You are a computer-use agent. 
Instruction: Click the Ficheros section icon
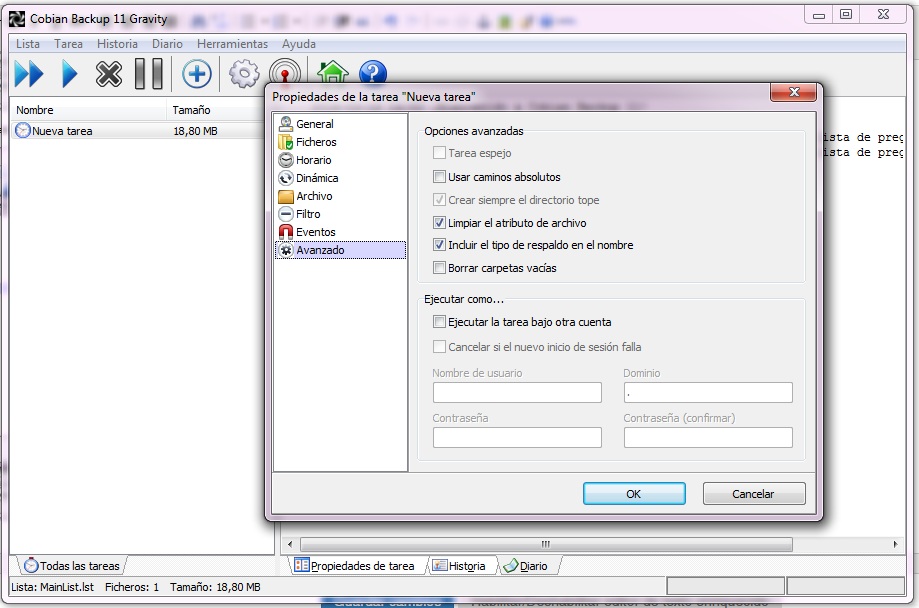[x=285, y=142]
